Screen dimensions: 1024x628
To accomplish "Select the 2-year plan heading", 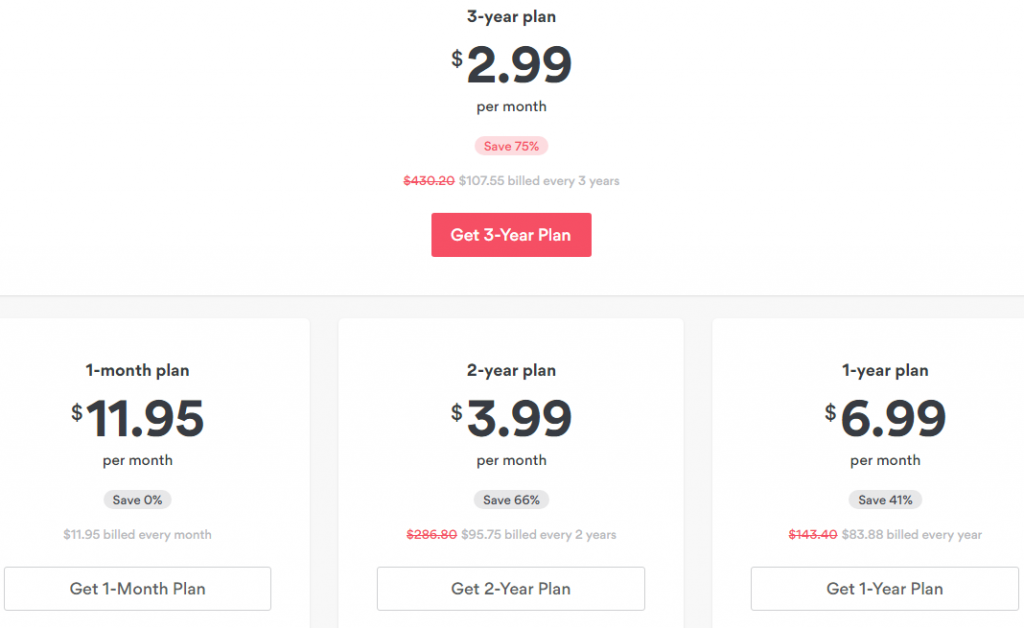I will coord(511,370).
